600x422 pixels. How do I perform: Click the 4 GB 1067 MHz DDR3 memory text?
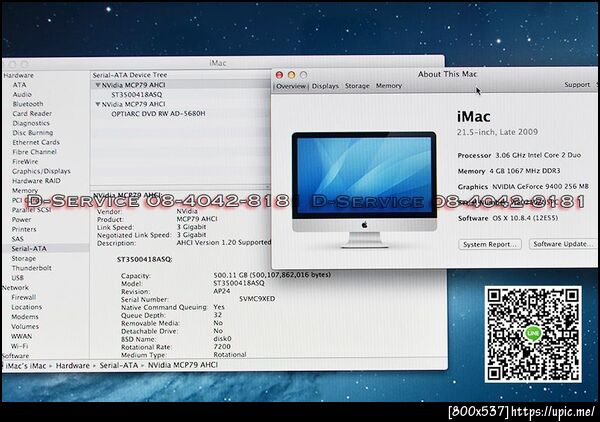[525, 171]
